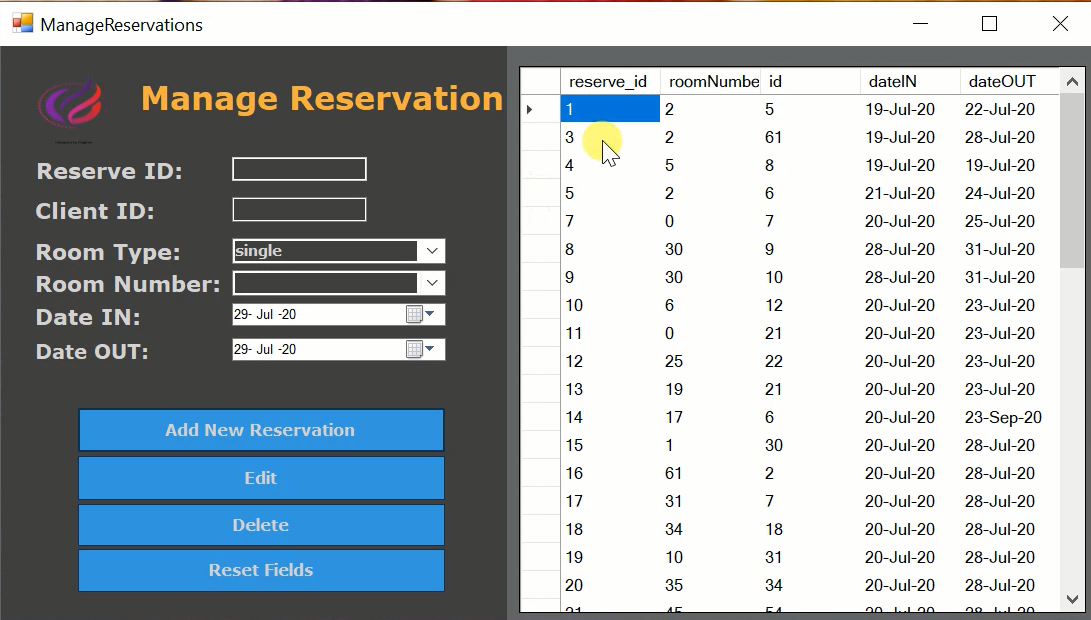Open the Room Type dropdown showing single
This screenshot has width=1091, height=620.
pos(431,251)
